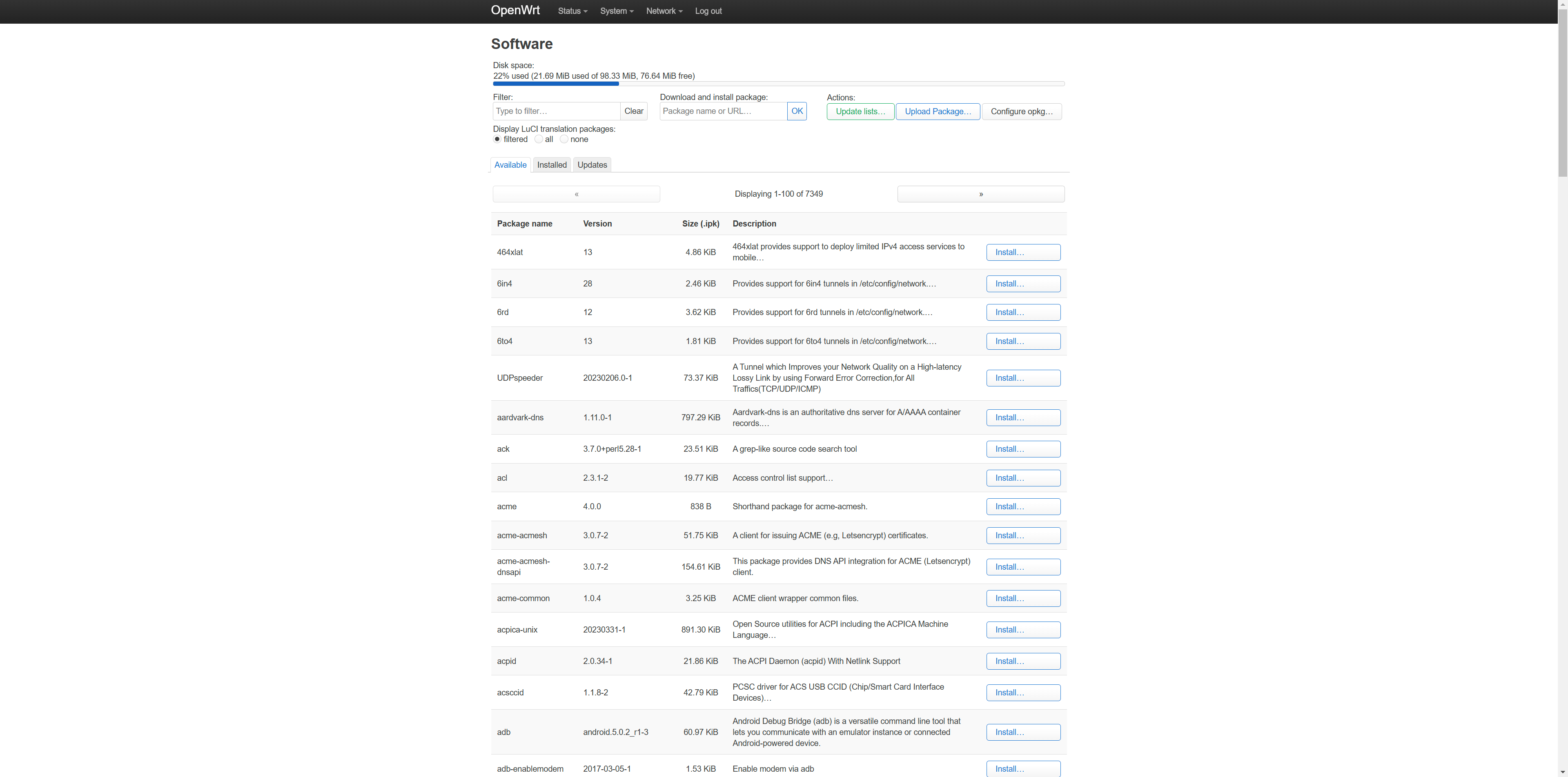1568x777 pixels.
Task: Open the Network dropdown menu
Action: pyautogui.click(x=664, y=11)
